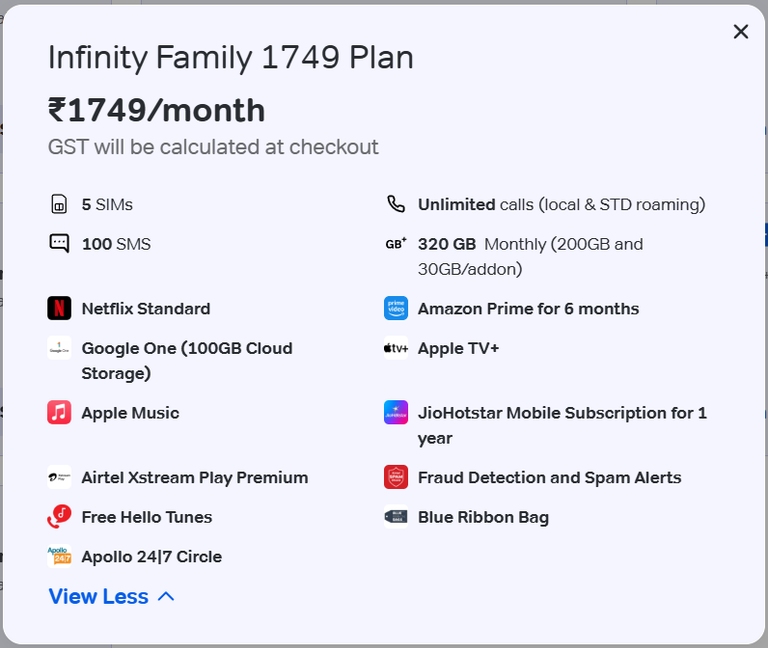
Task: Click the GB data icon
Action: click(396, 243)
